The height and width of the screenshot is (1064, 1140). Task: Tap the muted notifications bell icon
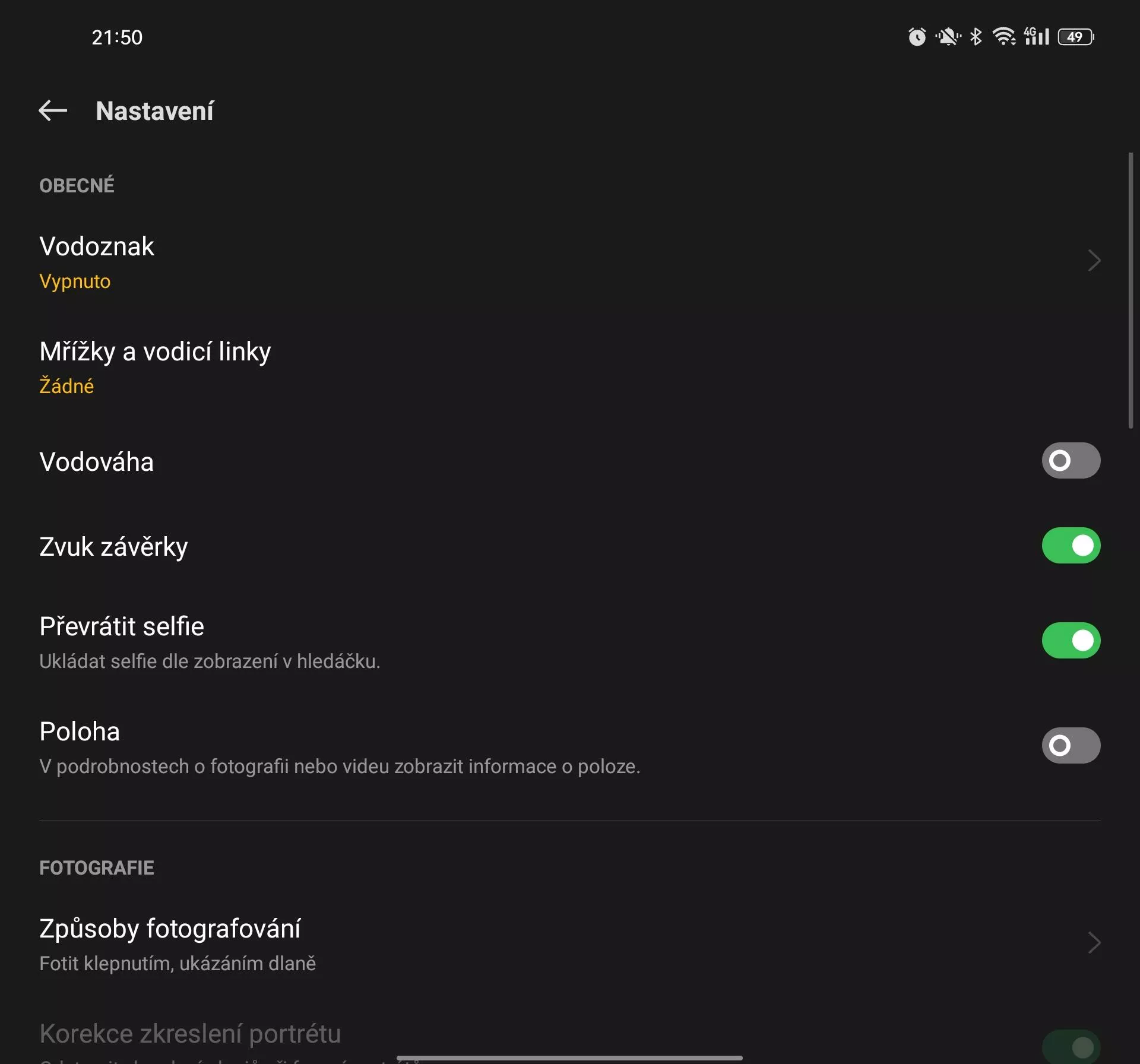coord(948,37)
